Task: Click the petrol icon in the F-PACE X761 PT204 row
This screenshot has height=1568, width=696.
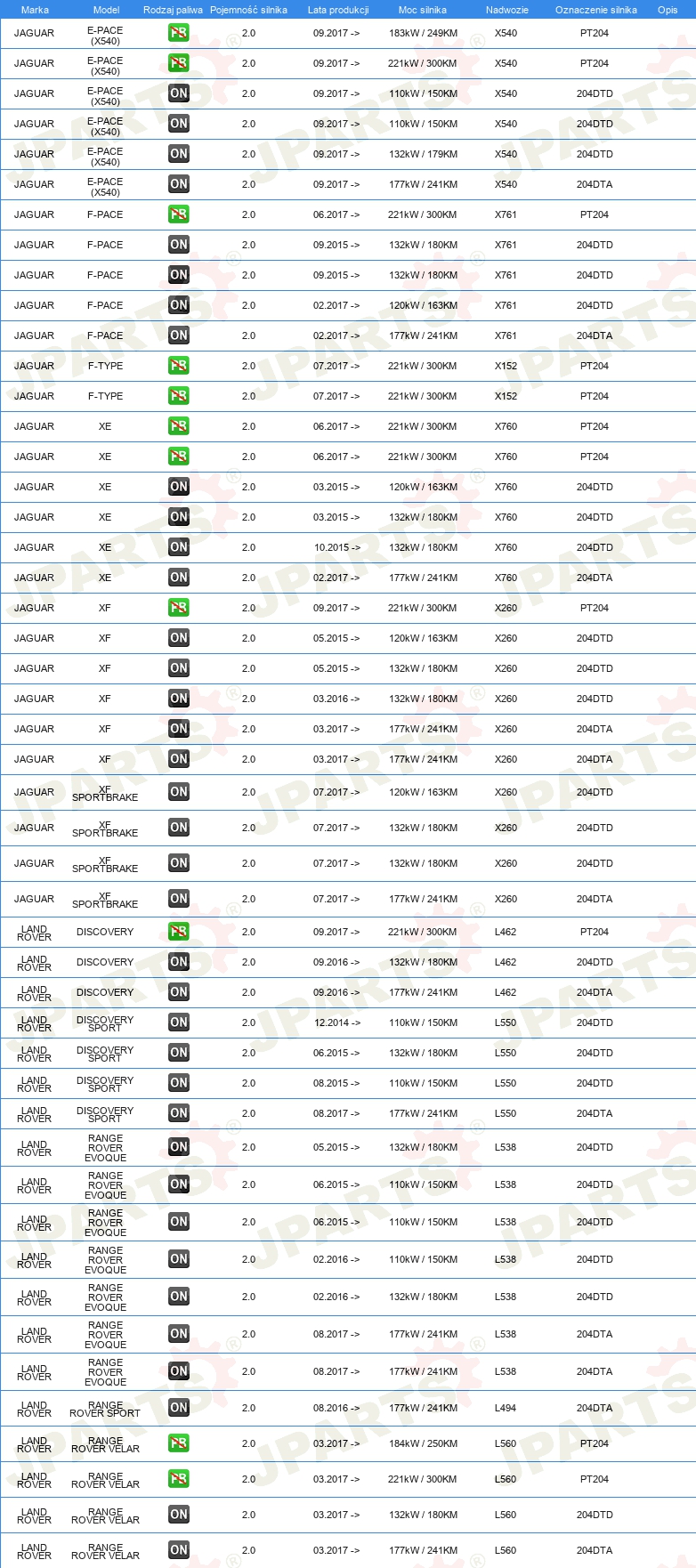Action: (x=179, y=214)
